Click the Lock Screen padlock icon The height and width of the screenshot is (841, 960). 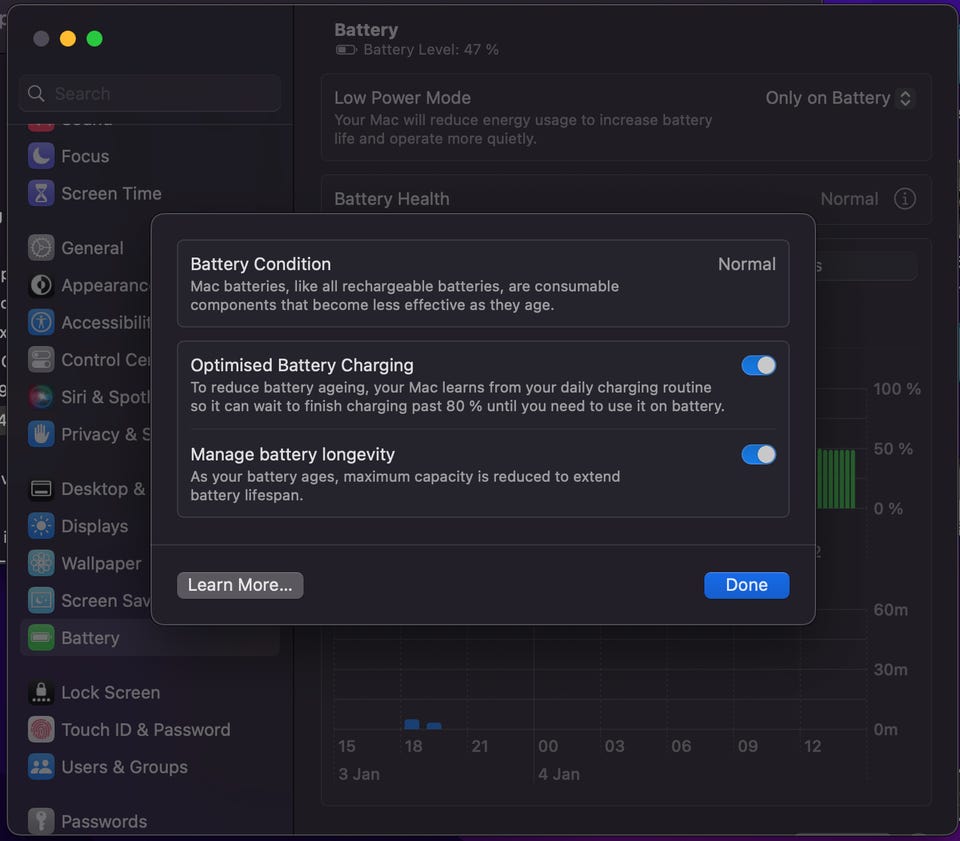click(x=41, y=692)
